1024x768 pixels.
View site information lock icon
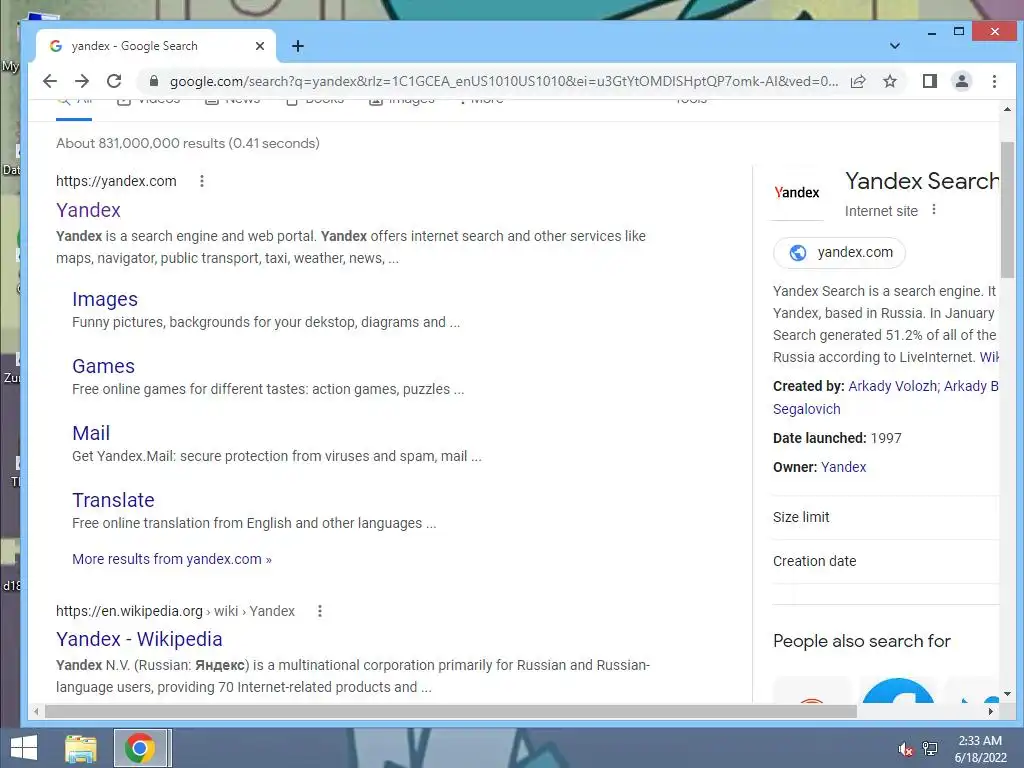153,81
